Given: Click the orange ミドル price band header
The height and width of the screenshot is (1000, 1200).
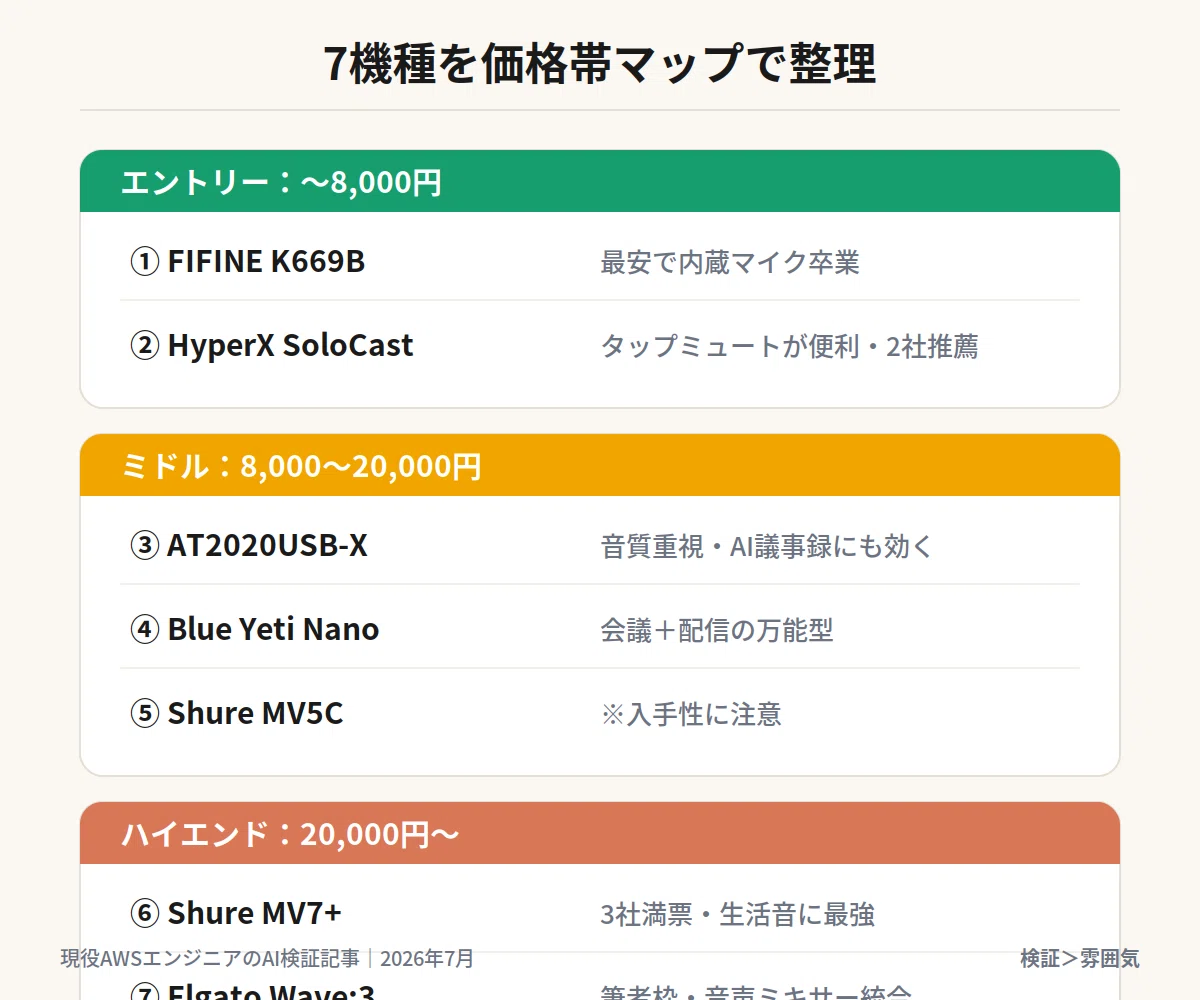Looking at the screenshot, I should tap(600, 466).
